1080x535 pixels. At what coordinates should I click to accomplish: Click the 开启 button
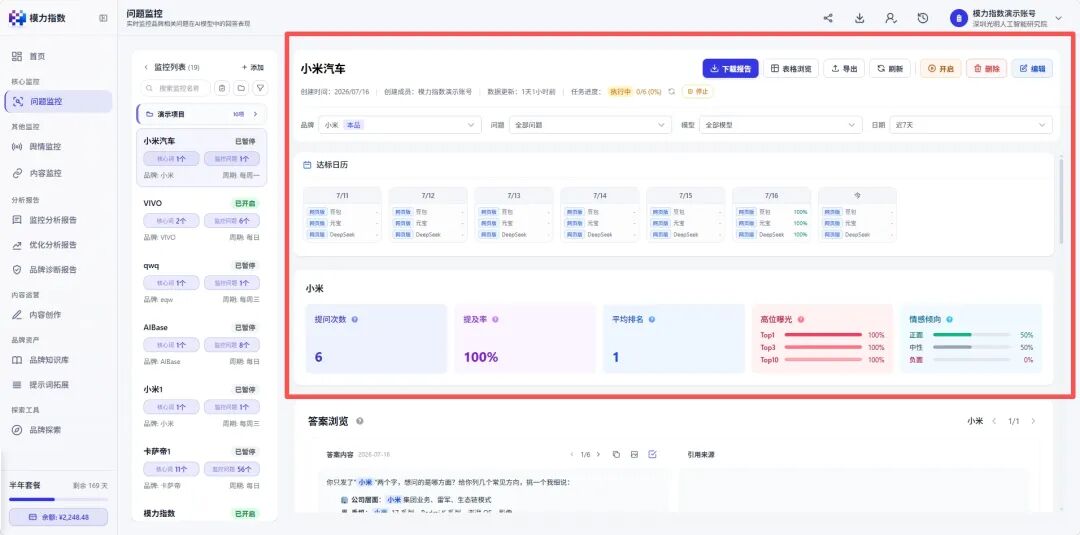(941, 68)
